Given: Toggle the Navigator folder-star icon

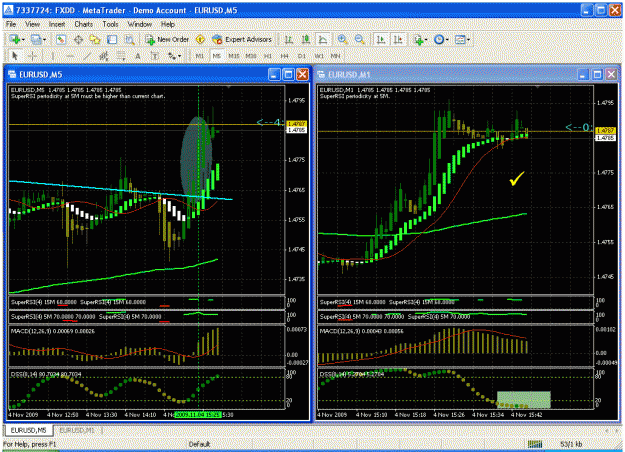Looking at the screenshot, I should click(x=95, y=39).
